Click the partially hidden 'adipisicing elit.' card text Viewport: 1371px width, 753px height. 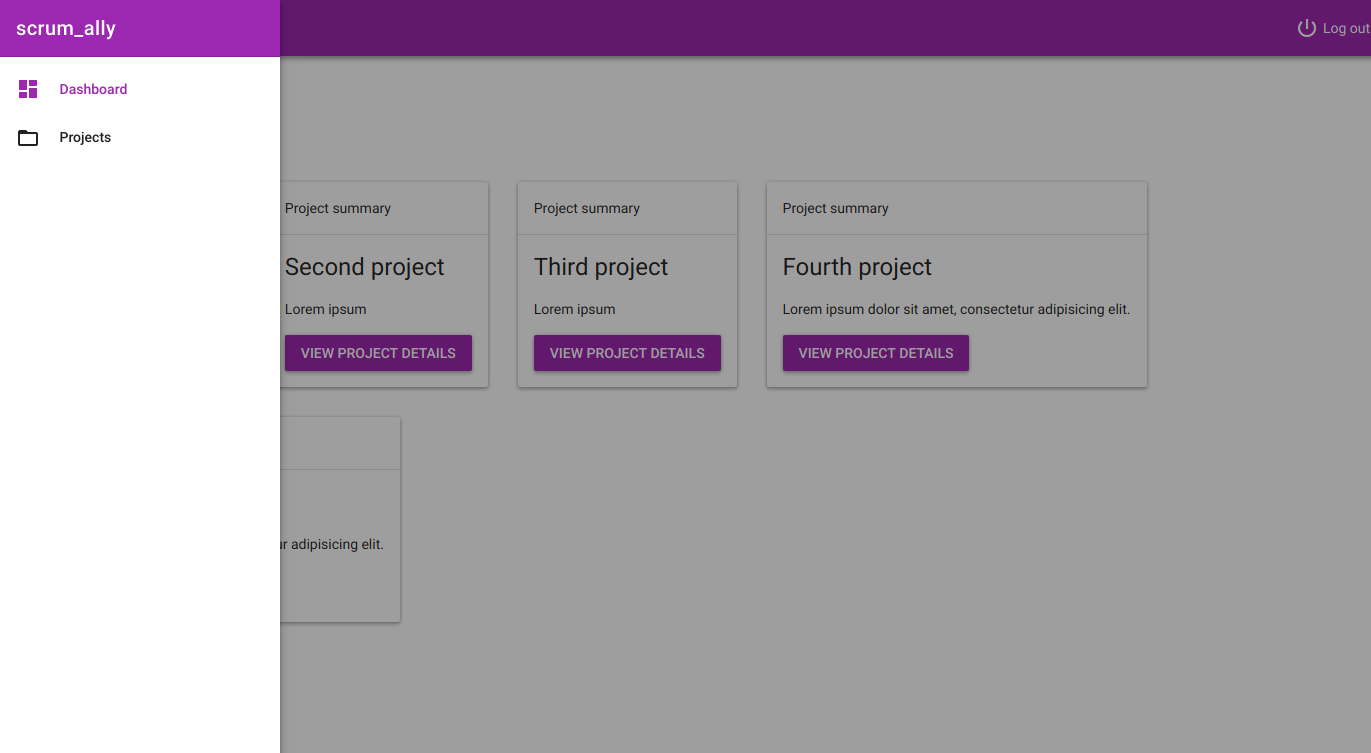coord(332,545)
